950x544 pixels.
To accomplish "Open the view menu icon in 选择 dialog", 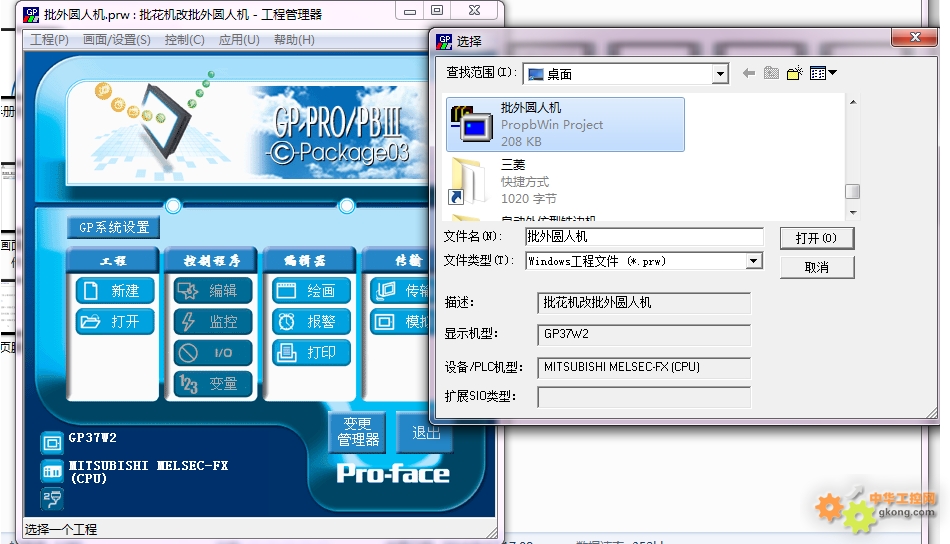I will 823,73.
